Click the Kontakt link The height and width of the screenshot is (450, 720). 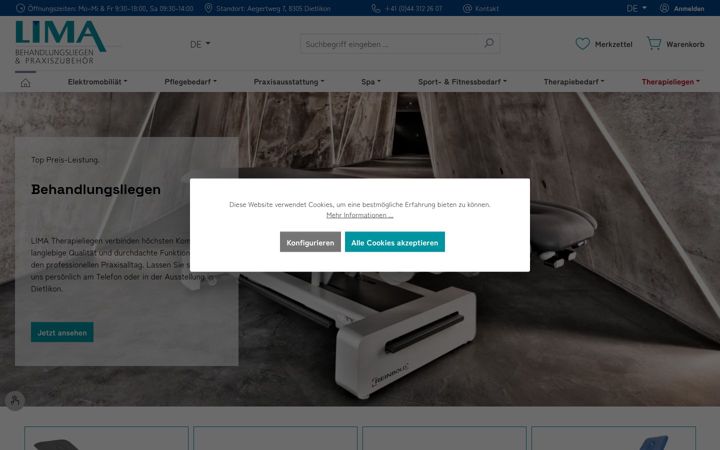[487, 8]
